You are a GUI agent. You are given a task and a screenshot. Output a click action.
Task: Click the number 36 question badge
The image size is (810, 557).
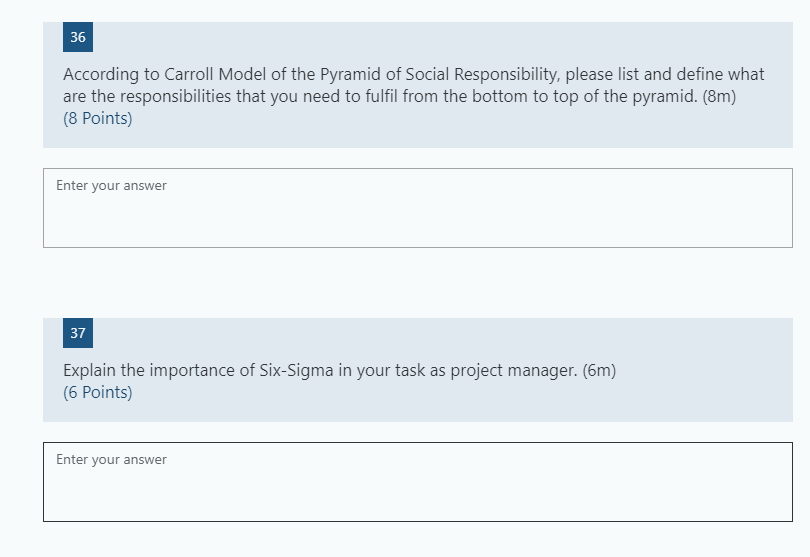coord(78,37)
